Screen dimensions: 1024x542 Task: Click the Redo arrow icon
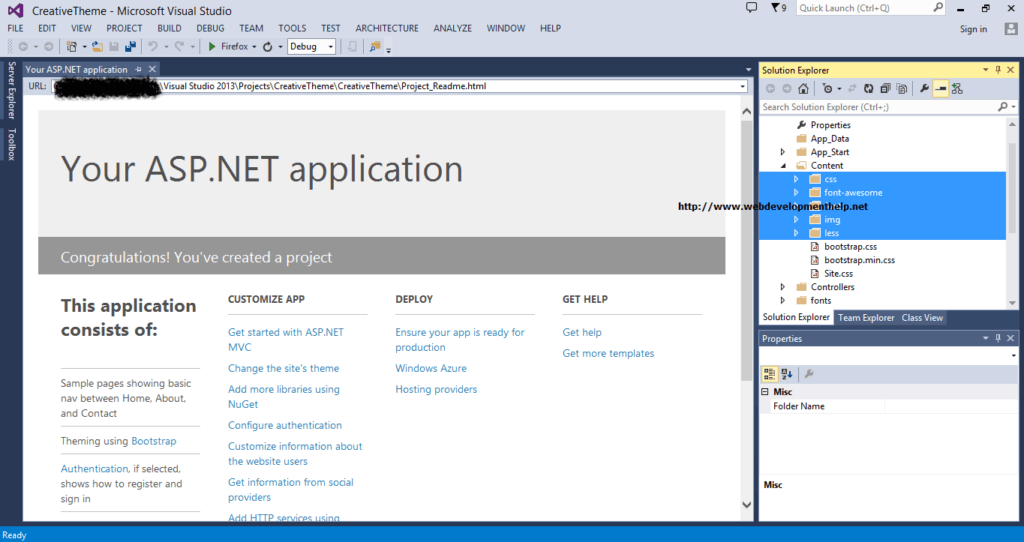(179, 46)
